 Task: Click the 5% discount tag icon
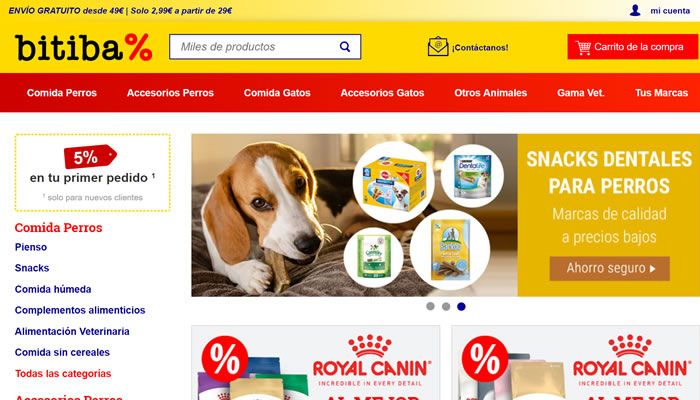click(x=90, y=157)
